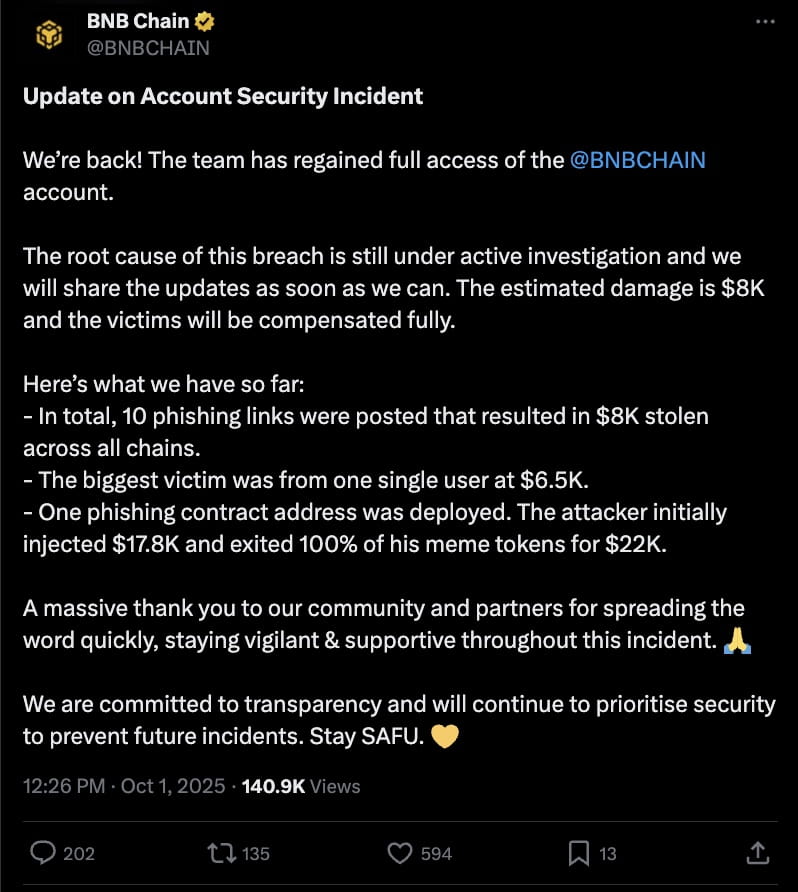Click the 13 bookmarks count

point(607,853)
